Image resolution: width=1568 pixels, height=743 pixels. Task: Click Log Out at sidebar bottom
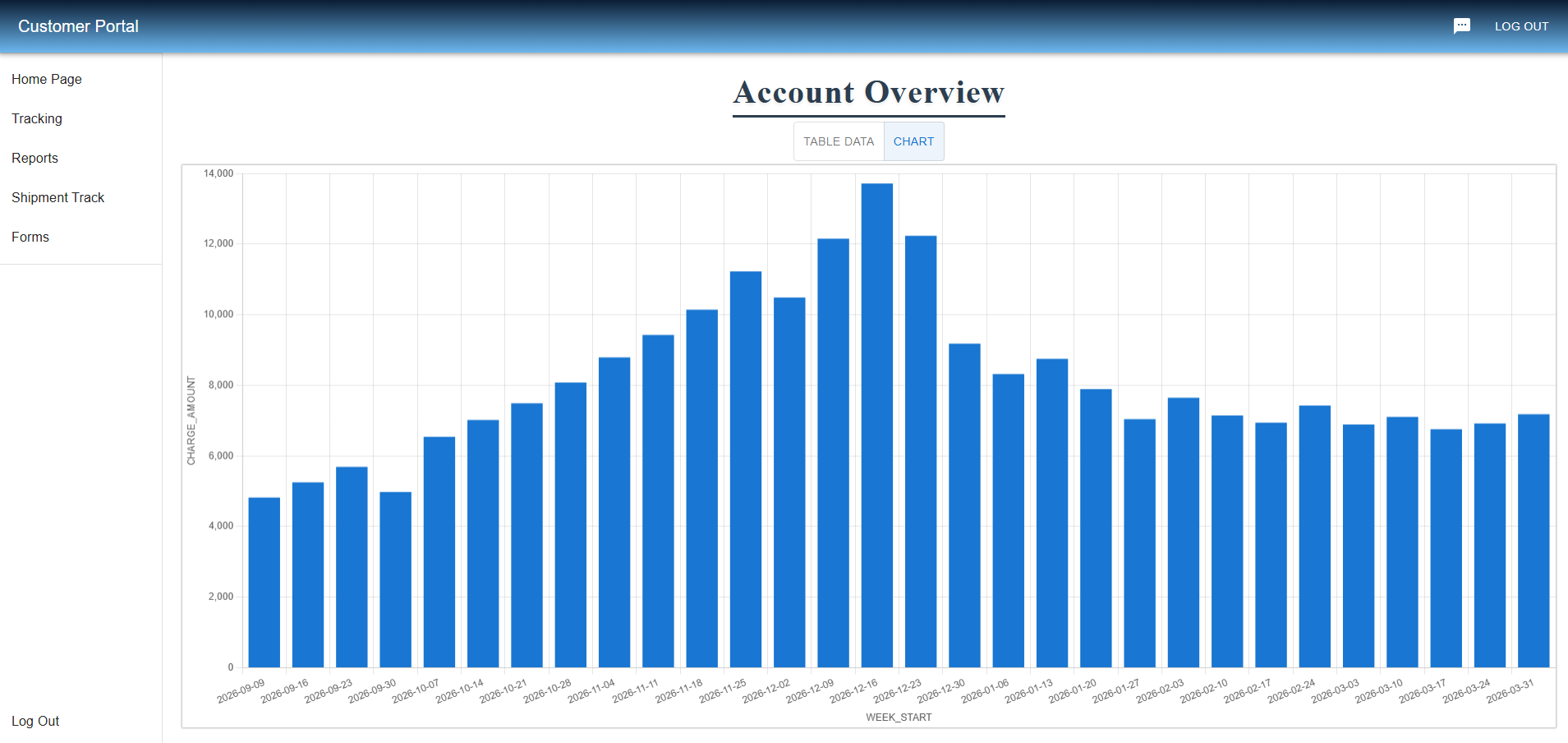(35, 721)
